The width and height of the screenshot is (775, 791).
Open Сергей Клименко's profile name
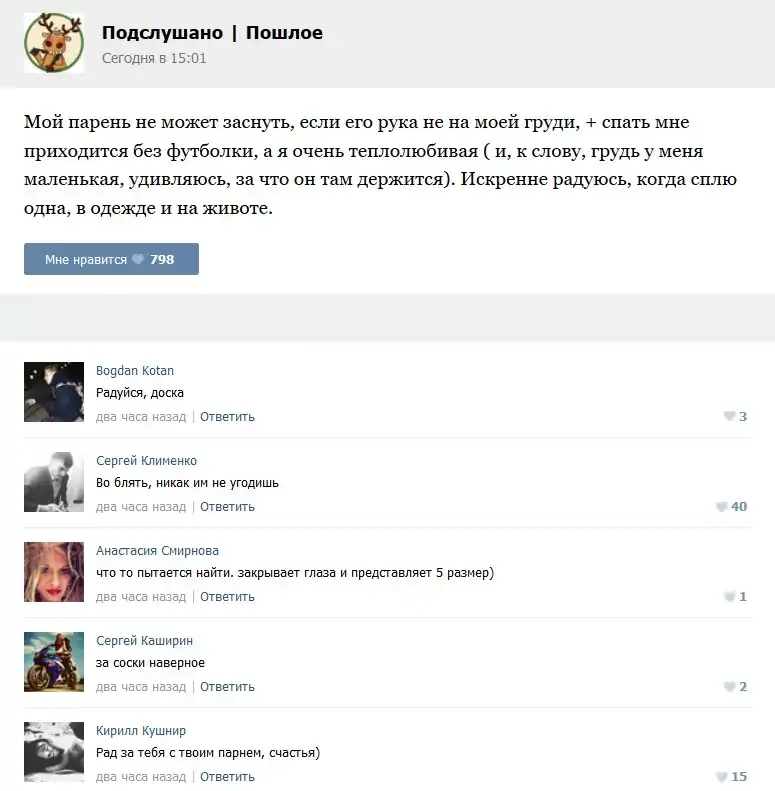click(x=146, y=461)
